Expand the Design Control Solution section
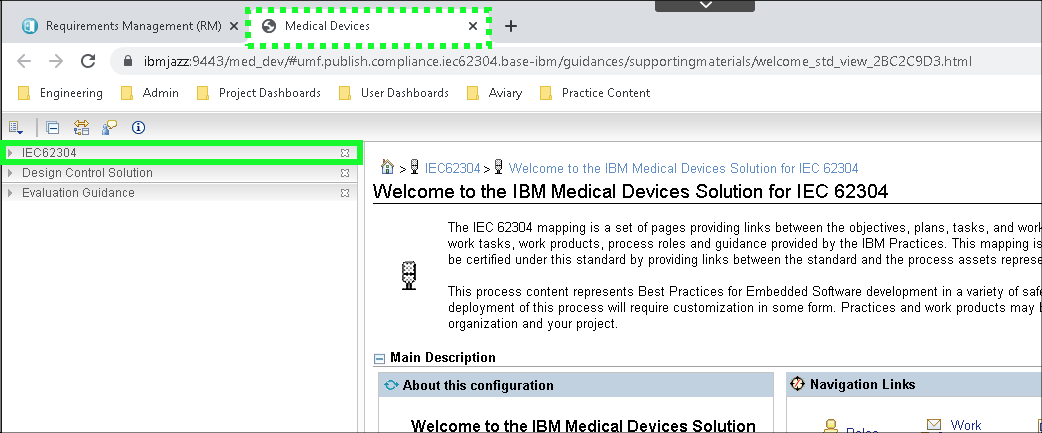 [x=11, y=173]
